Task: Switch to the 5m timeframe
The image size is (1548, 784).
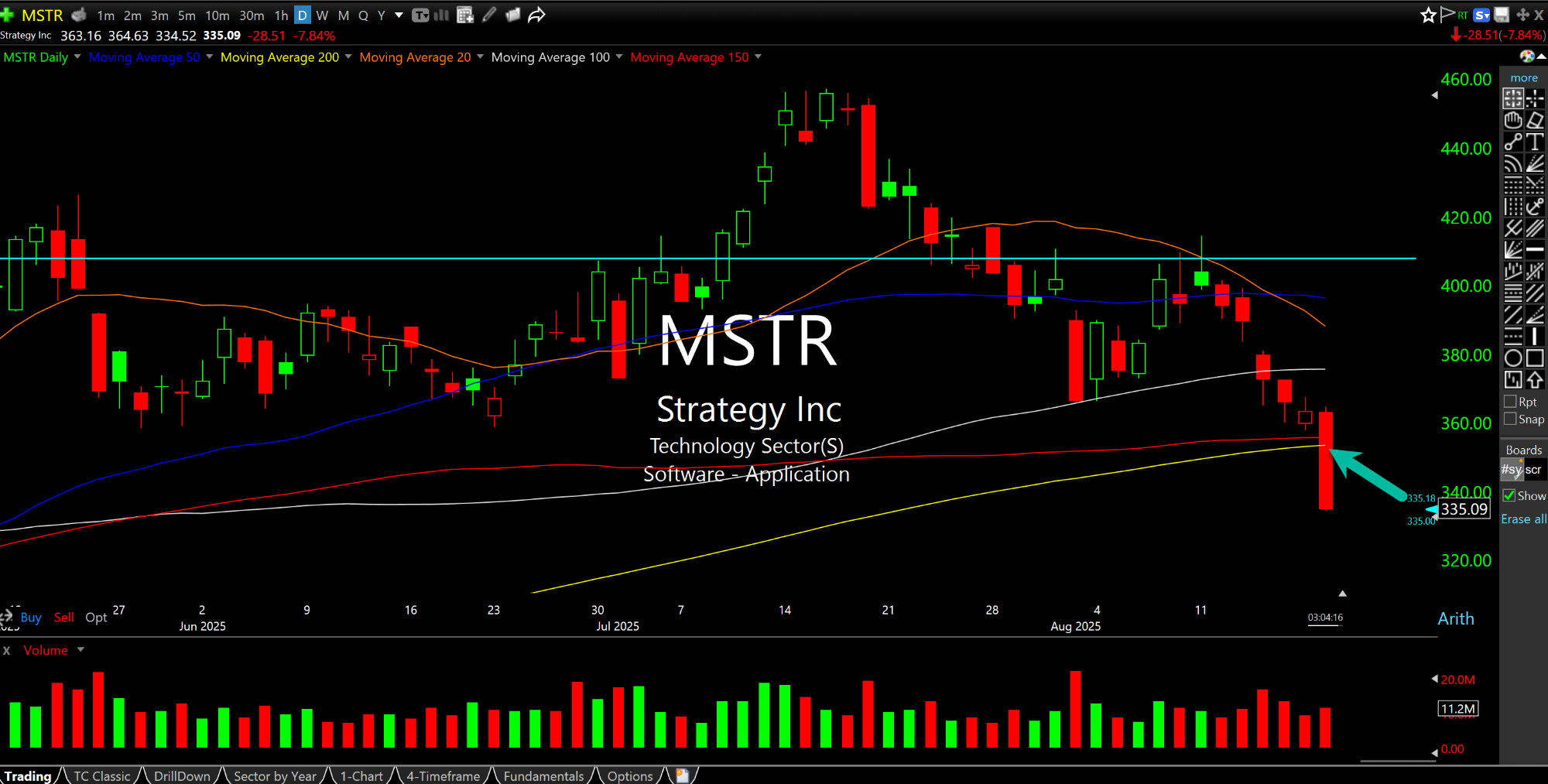Action: click(x=187, y=15)
